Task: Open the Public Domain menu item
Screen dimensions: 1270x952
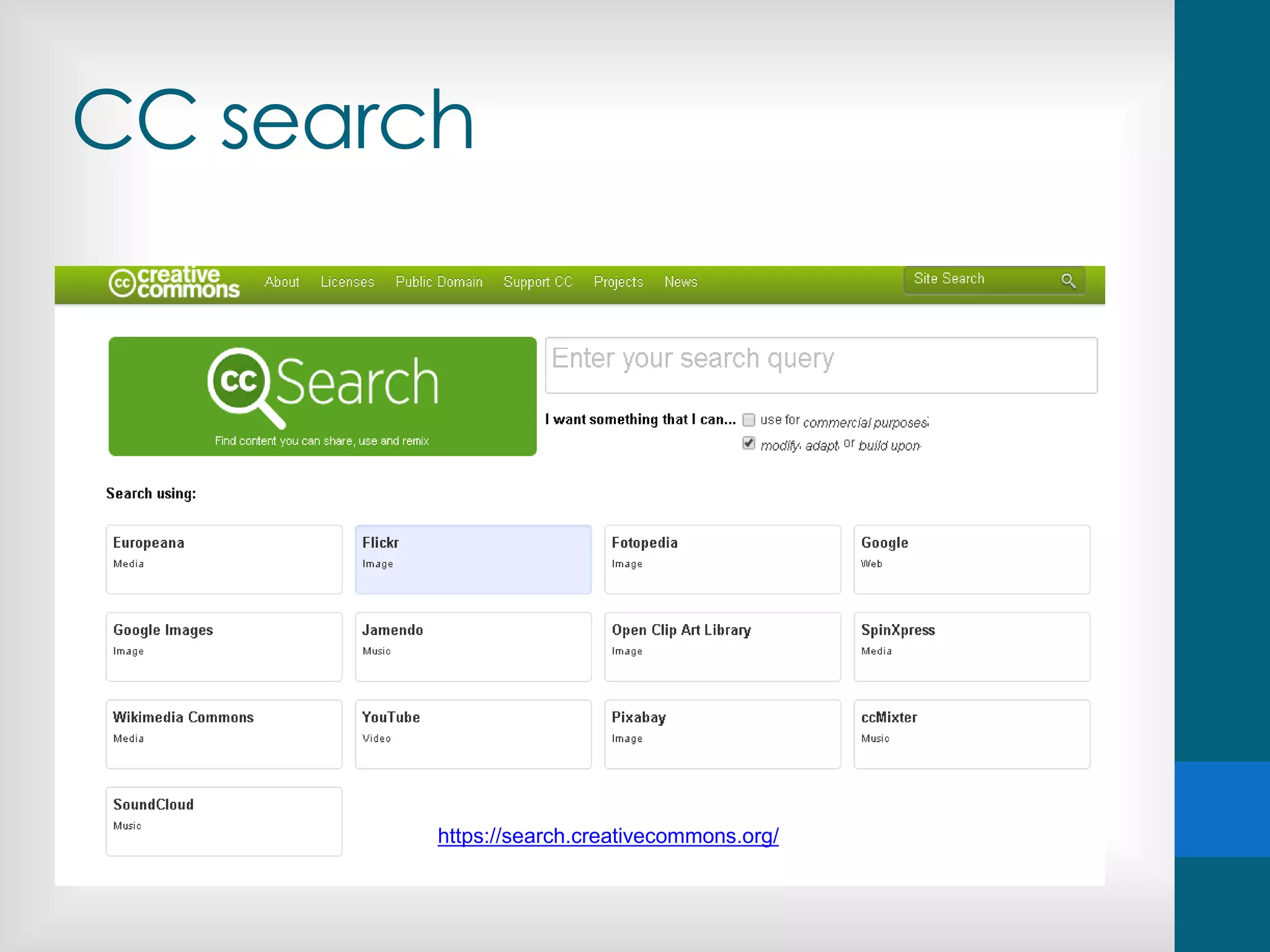Action: coord(439,282)
